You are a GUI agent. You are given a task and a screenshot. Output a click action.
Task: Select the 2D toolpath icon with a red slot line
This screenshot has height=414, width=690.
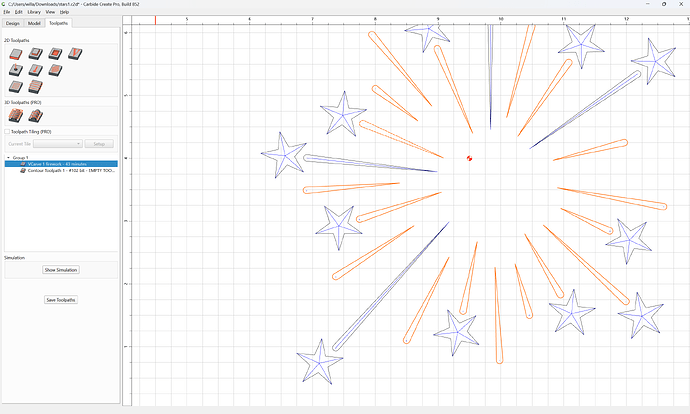(35, 70)
